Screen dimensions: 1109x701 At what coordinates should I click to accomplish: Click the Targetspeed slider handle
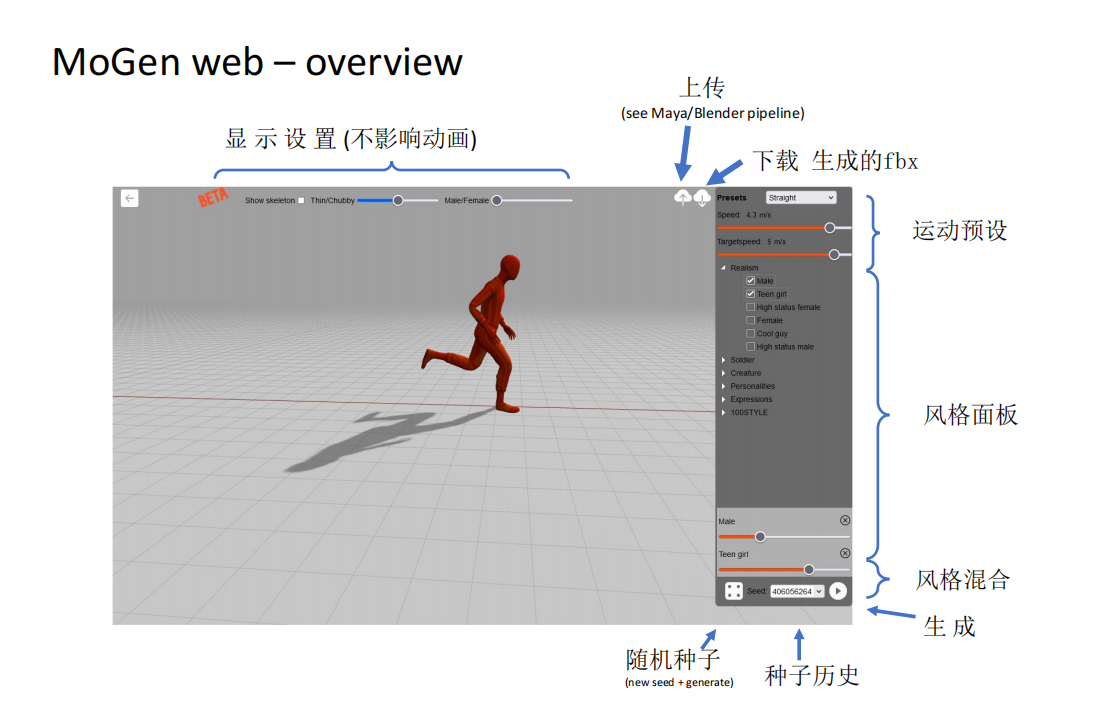pyautogui.click(x=835, y=255)
